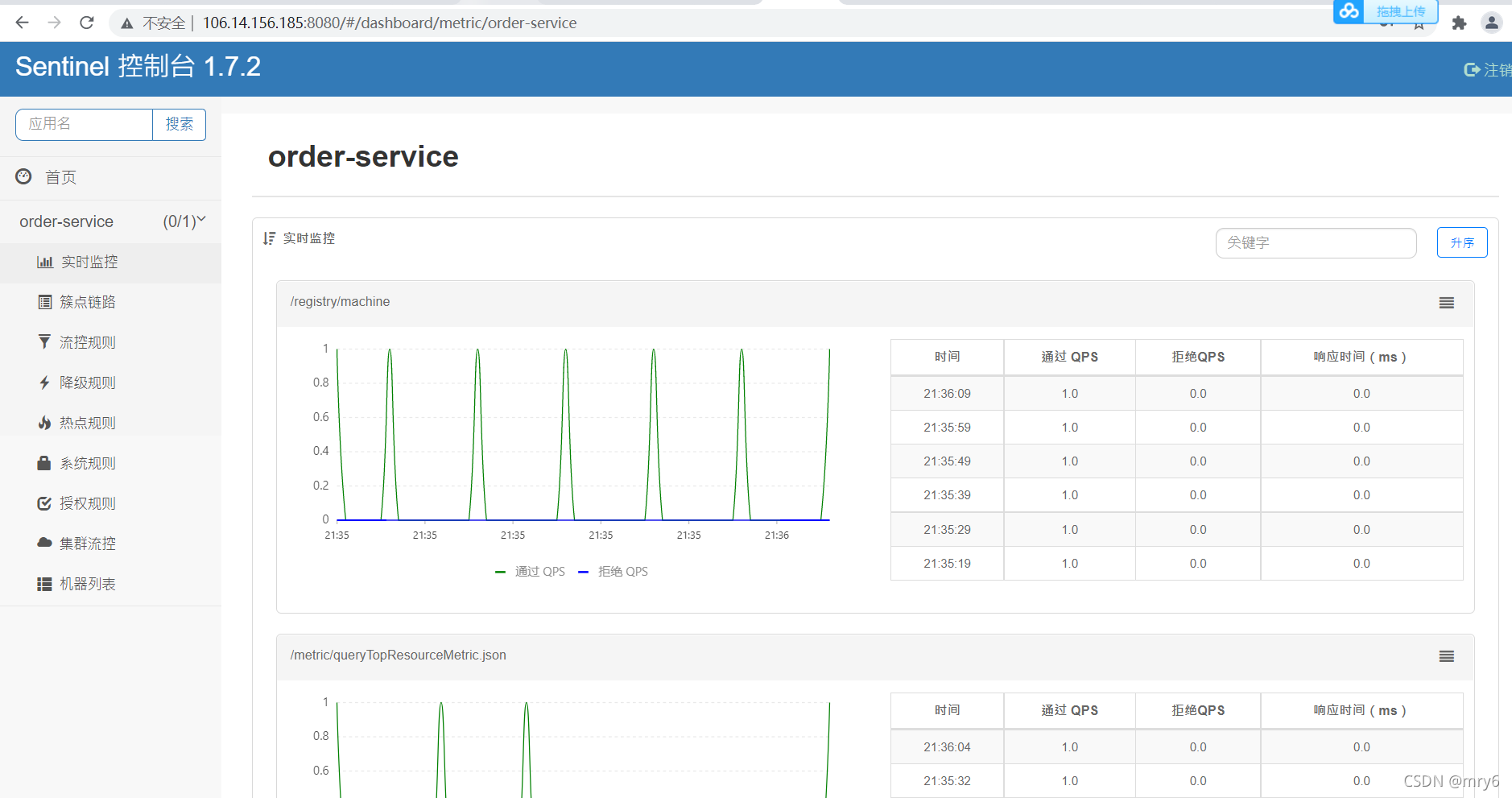Viewport: 1512px width, 798px height.
Task: Click the 搜索 button
Action: (x=180, y=124)
